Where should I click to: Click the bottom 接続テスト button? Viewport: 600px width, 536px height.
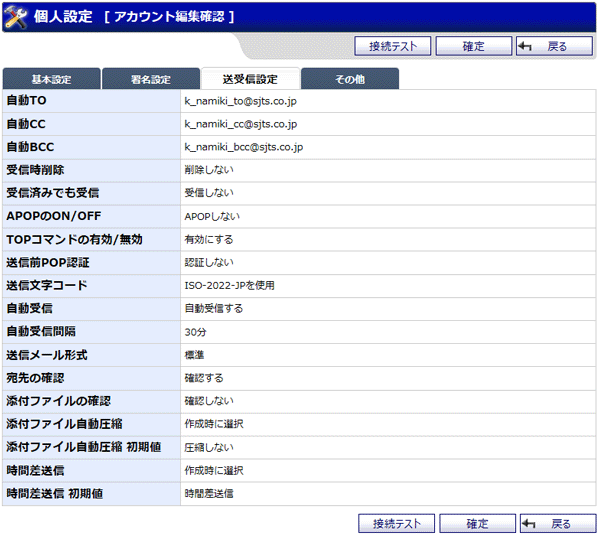[396, 523]
